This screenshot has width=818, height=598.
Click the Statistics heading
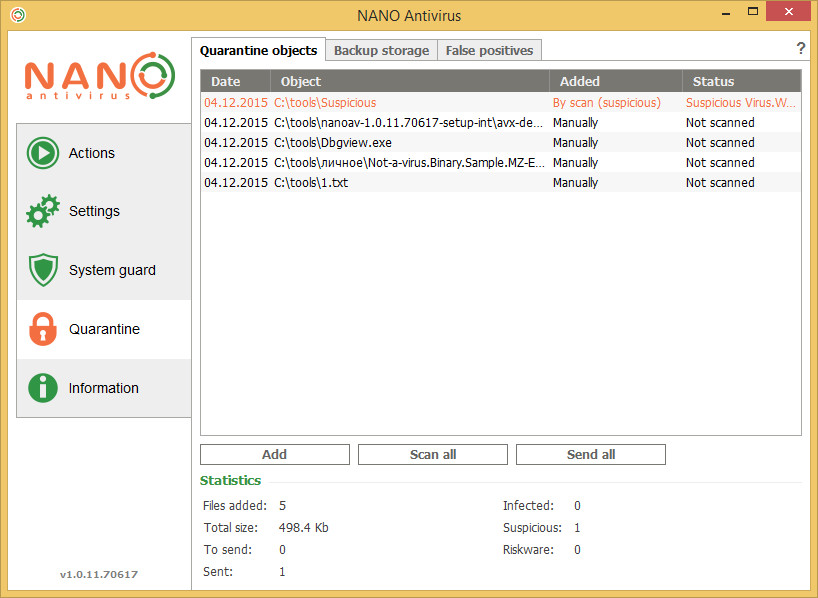click(x=231, y=481)
